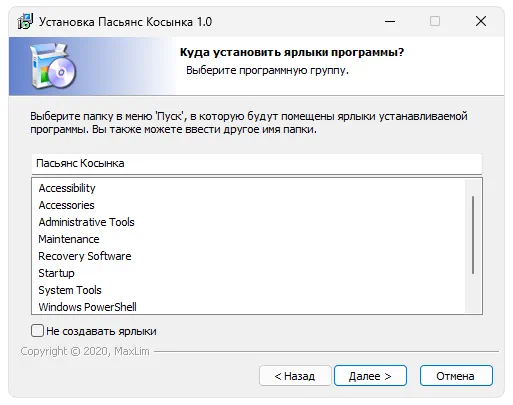The image size is (513, 405).
Task: Click the 'Пасьянс Косынка' folder name field
Action: pos(257,163)
